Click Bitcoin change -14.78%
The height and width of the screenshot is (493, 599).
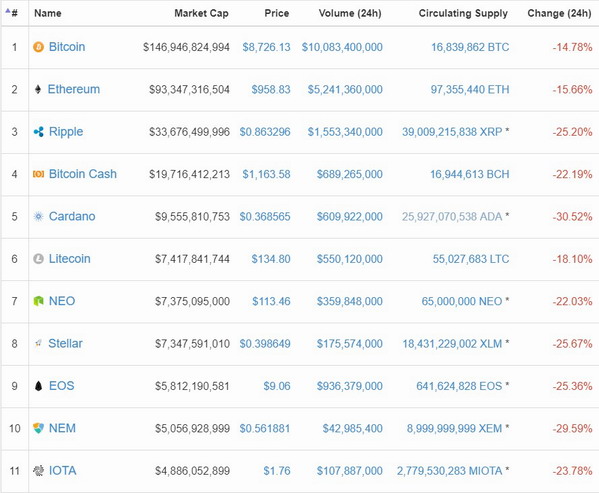click(x=572, y=47)
